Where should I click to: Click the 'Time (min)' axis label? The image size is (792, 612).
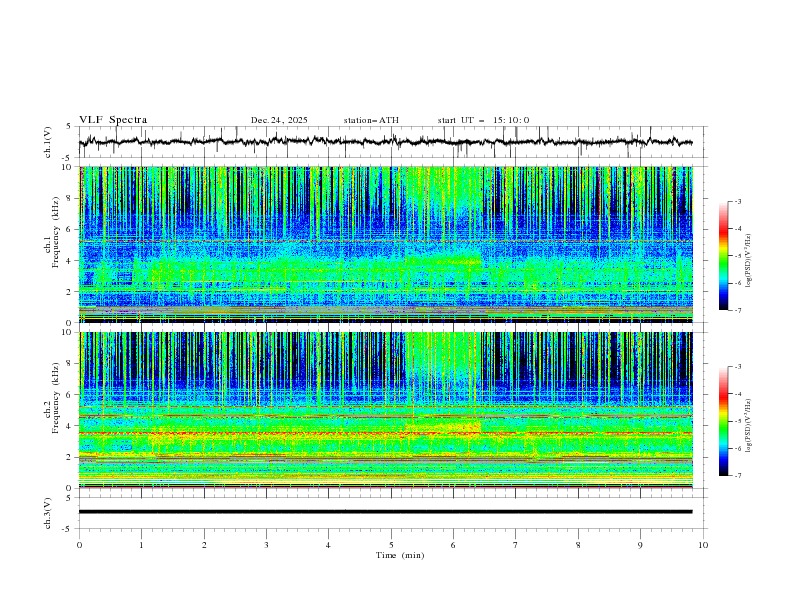400,555
